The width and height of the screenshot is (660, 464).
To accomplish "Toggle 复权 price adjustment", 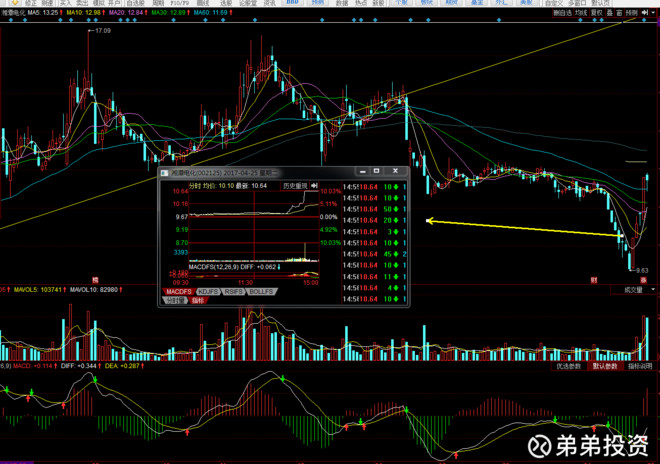I will (x=596, y=13).
